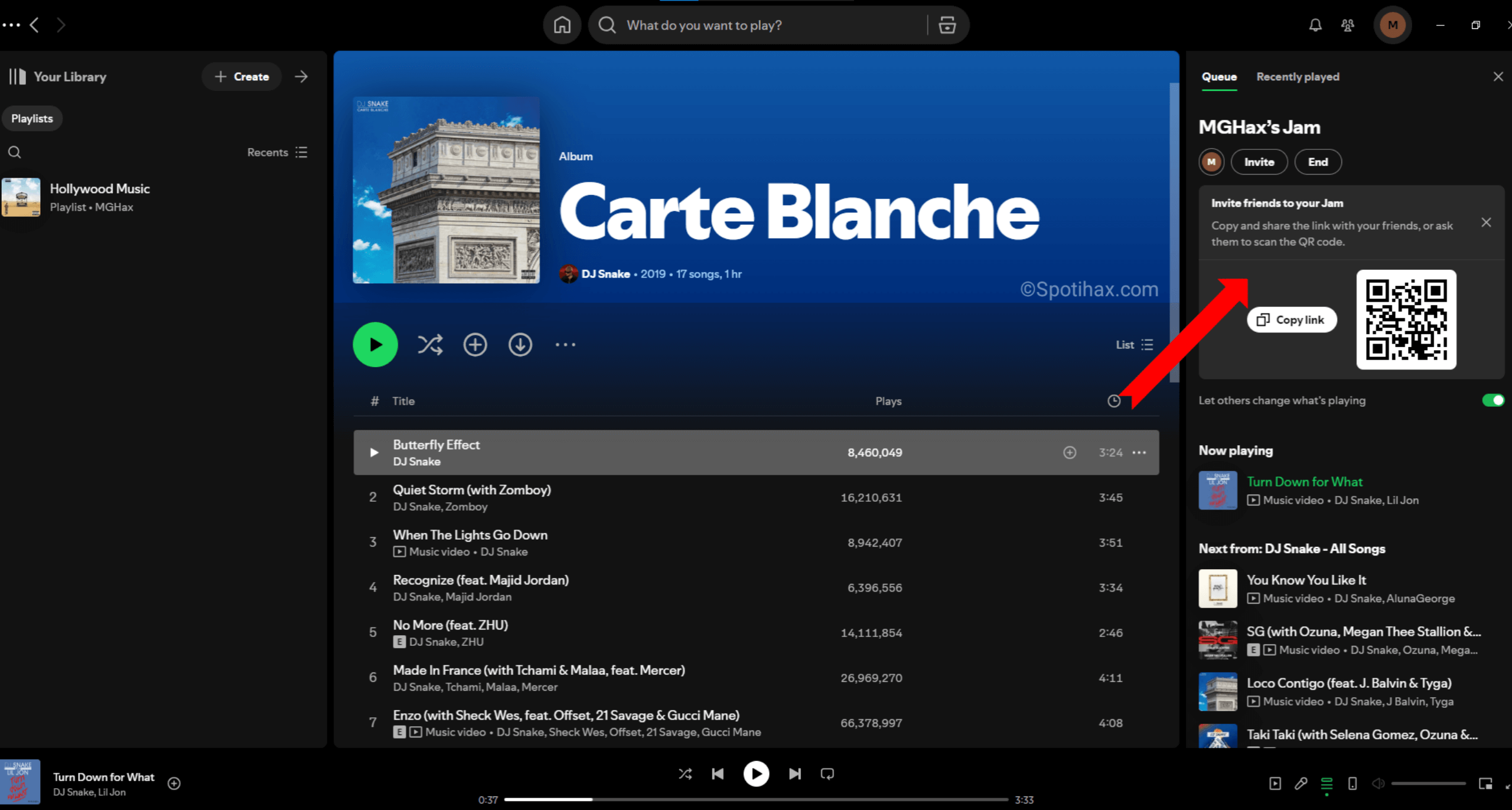Close the Queue panel
This screenshot has height=810, width=1512.
point(1498,77)
